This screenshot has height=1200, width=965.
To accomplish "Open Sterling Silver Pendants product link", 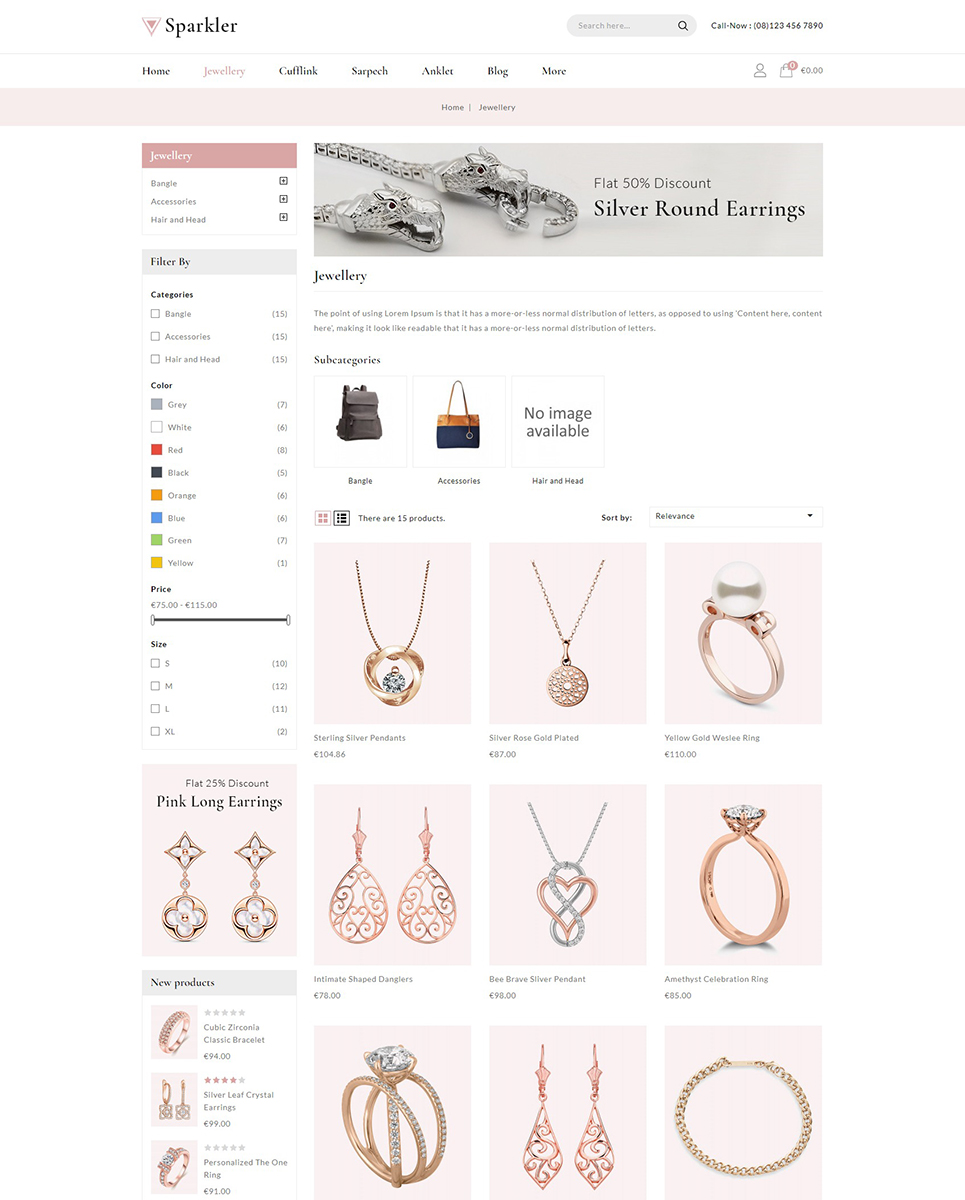I will 360,738.
